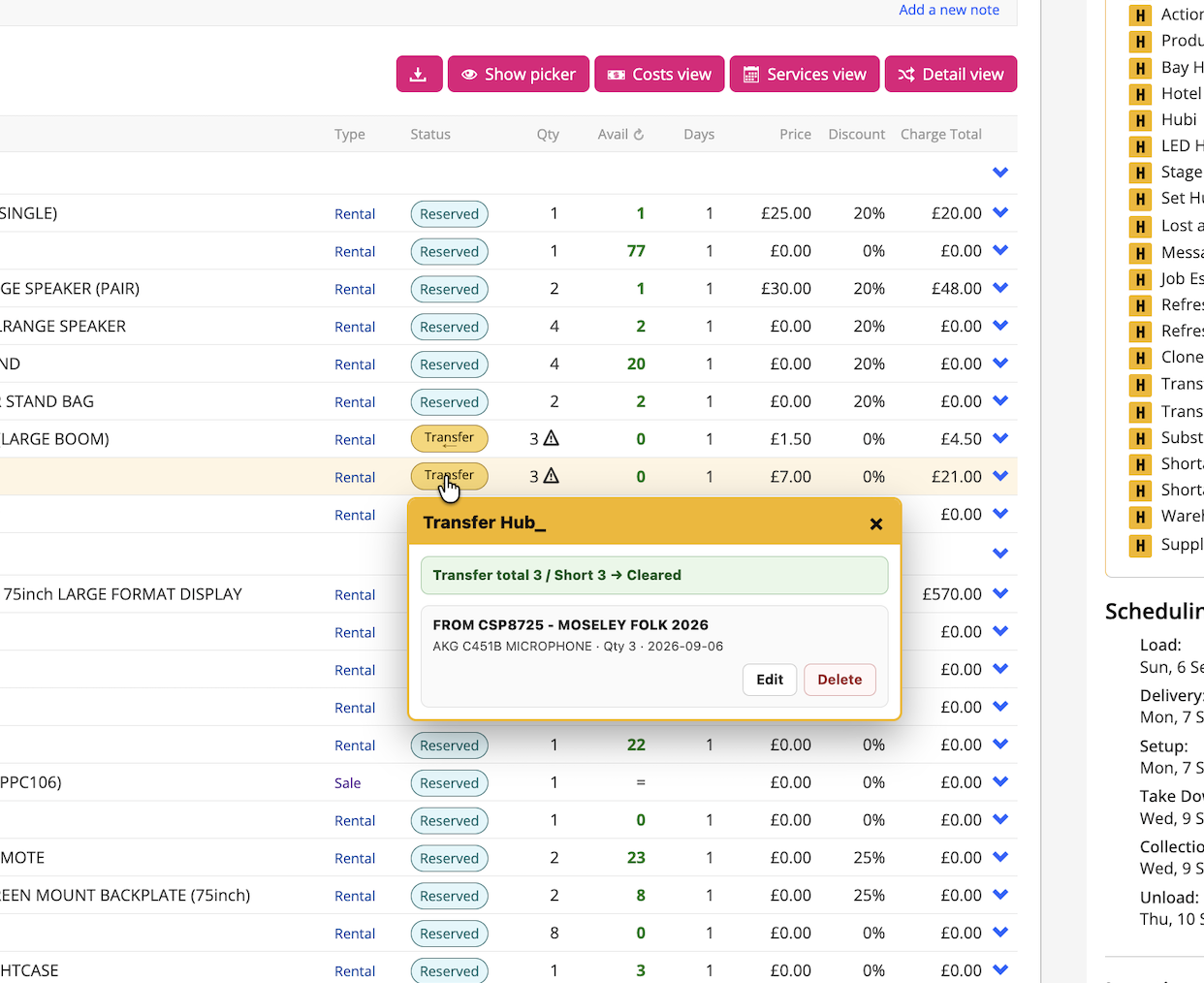The width and height of the screenshot is (1204, 983).
Task: Click the Rental type on GE SPEAKER (PAIR) row
Action: click(355, 289)
